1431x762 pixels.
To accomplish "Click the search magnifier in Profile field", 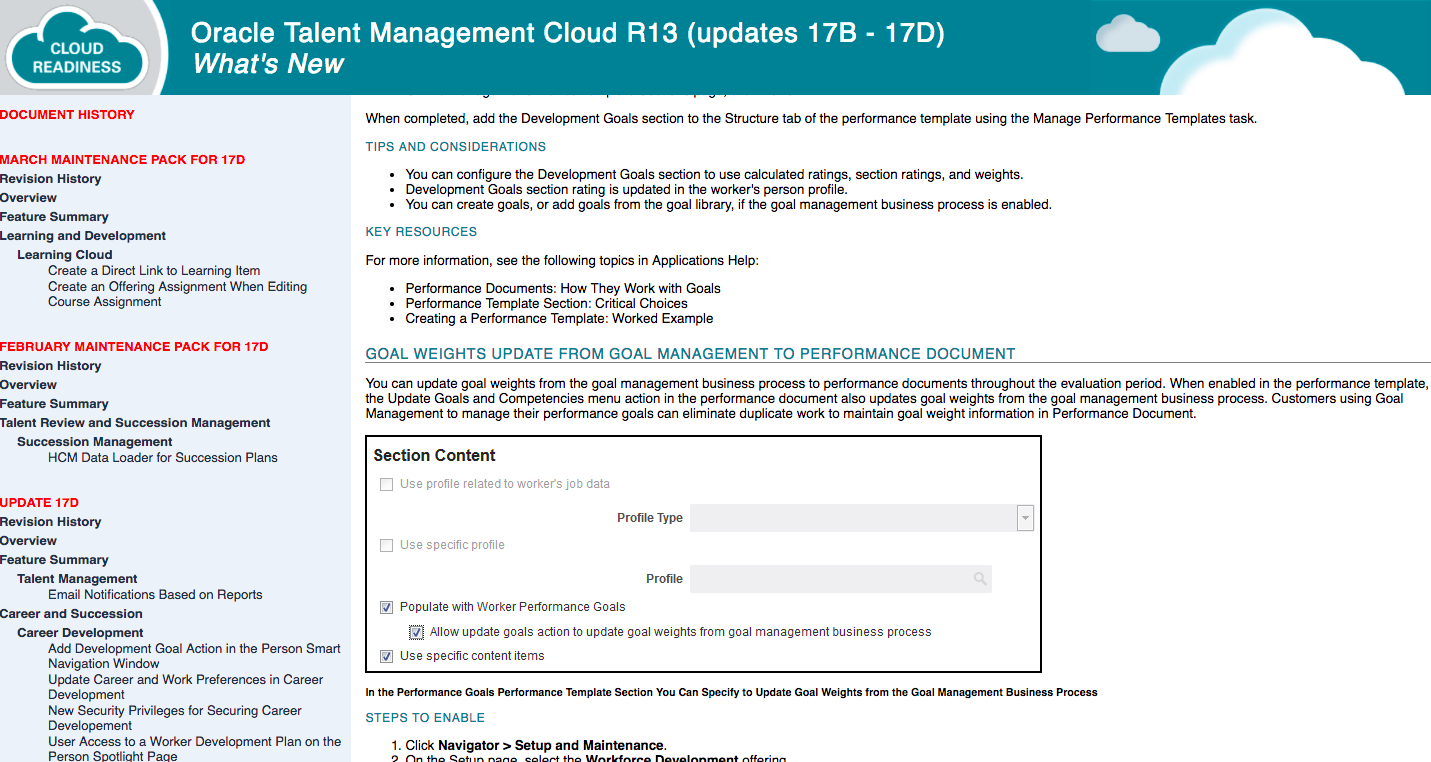I will pyautogui.click(x=980, y=579).
